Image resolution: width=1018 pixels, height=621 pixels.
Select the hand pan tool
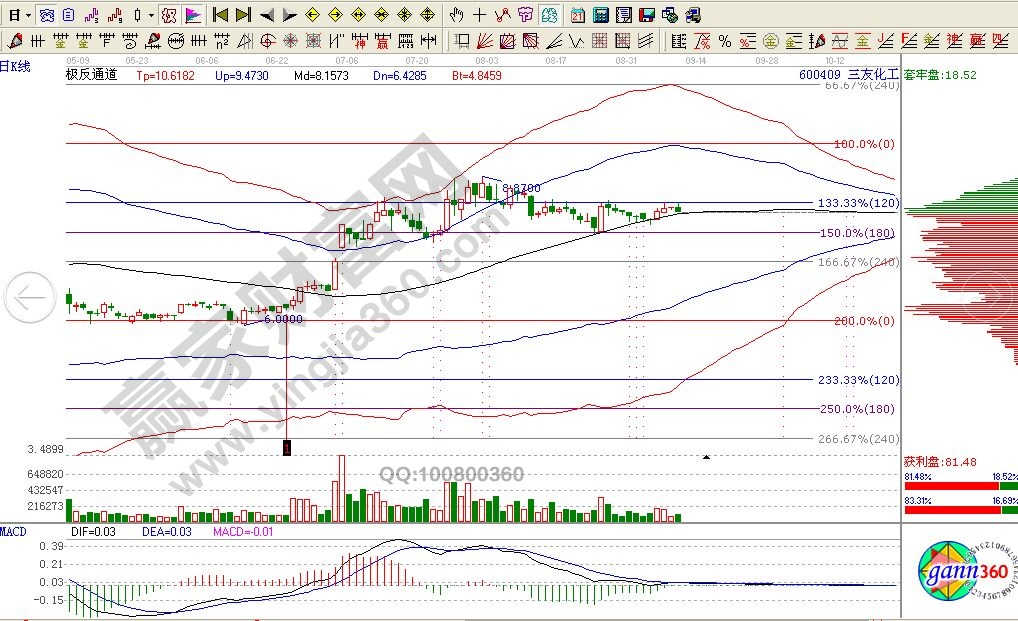[456, 15]
